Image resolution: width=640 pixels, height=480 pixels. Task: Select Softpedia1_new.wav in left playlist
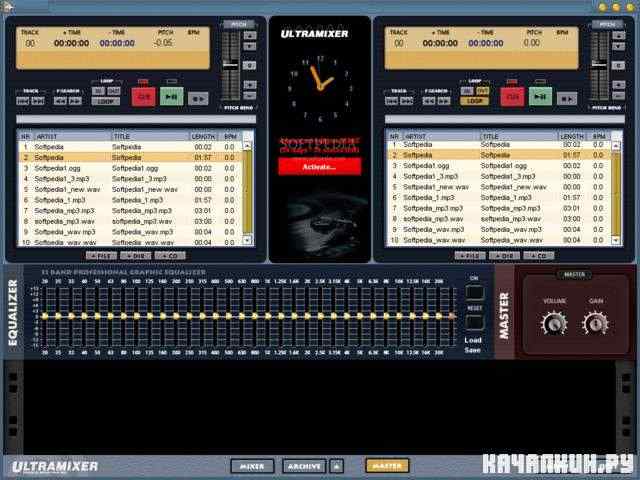coord(128,189)
